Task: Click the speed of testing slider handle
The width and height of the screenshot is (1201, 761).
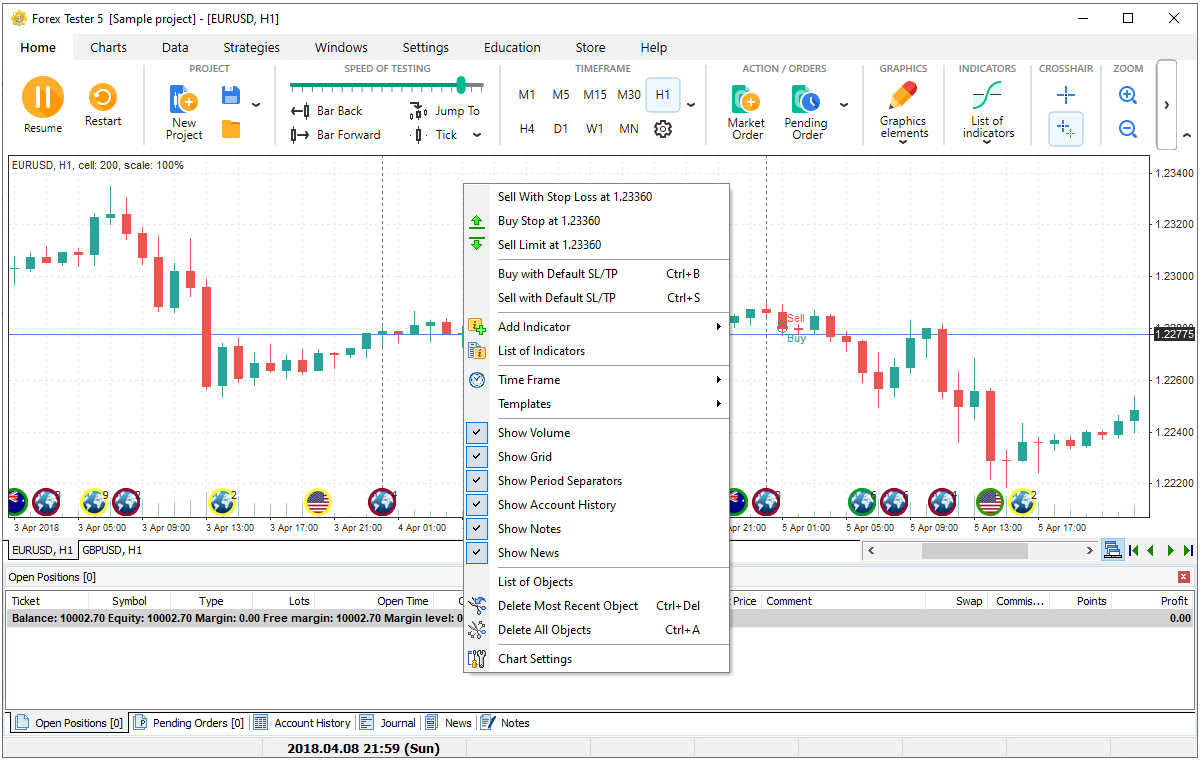Action: coord(461,86)
